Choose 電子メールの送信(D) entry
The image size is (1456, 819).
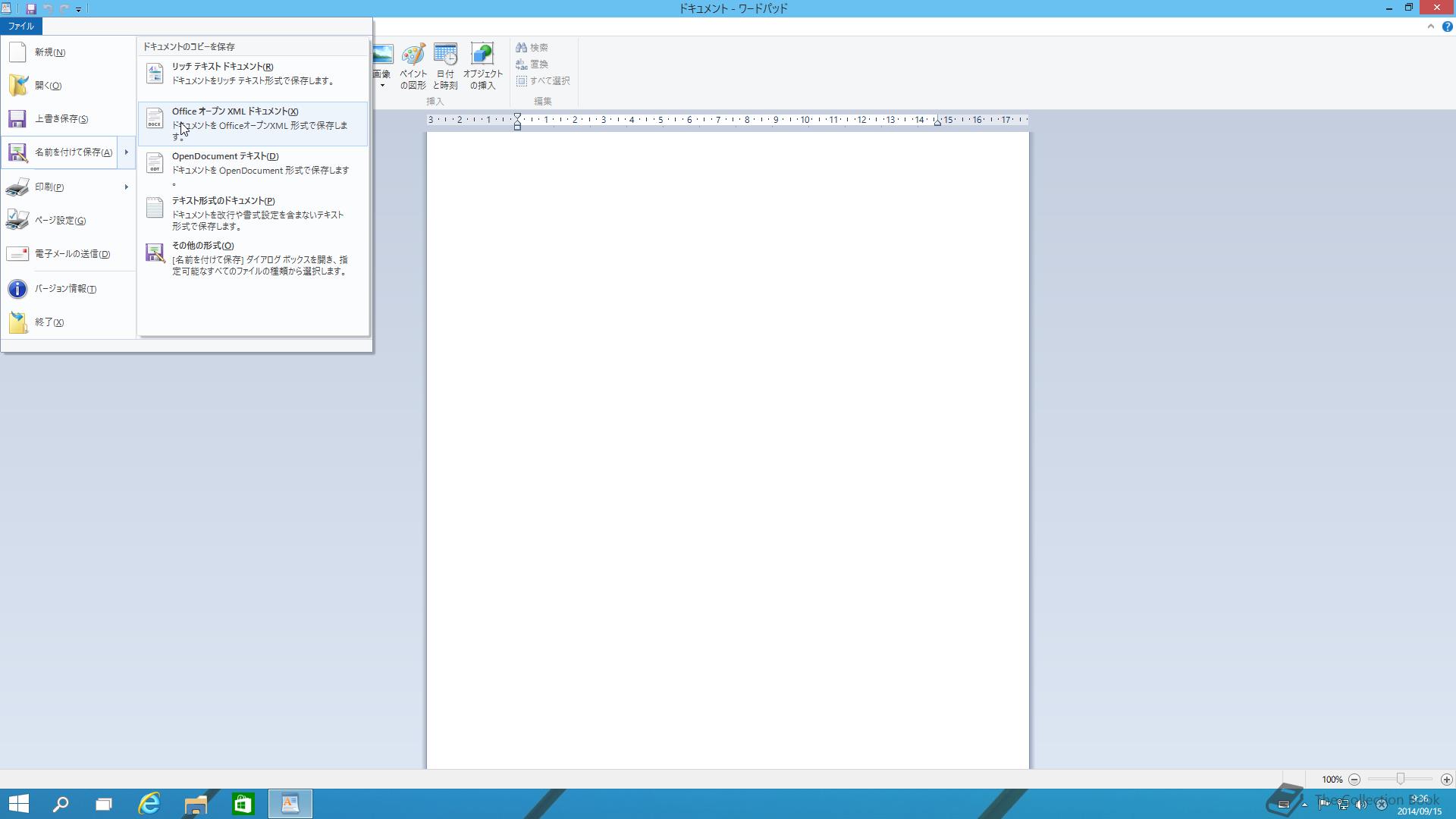click(68, 254)
